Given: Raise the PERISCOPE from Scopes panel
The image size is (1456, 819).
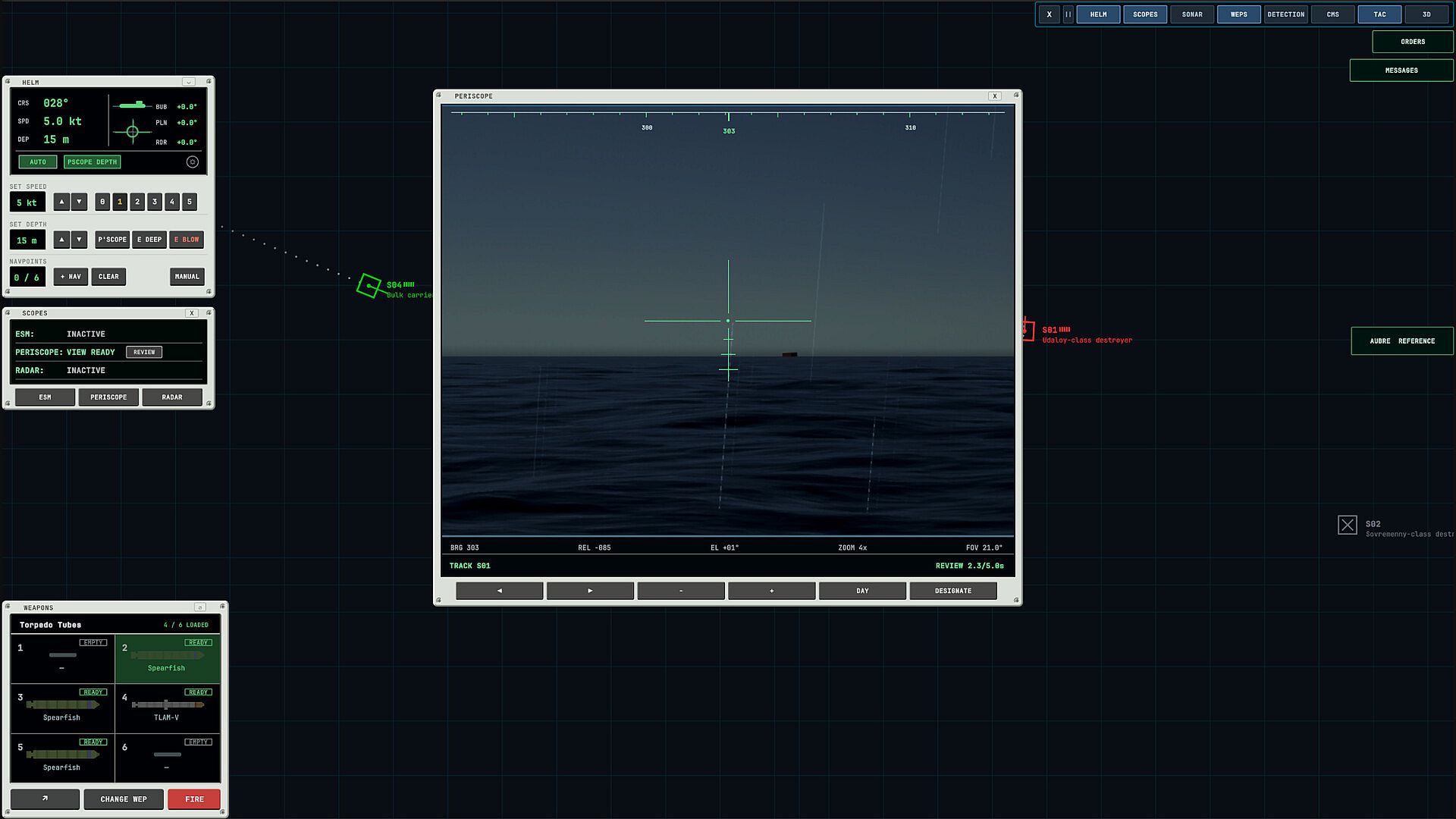Looking at the screenshot, I should [108, 397].
